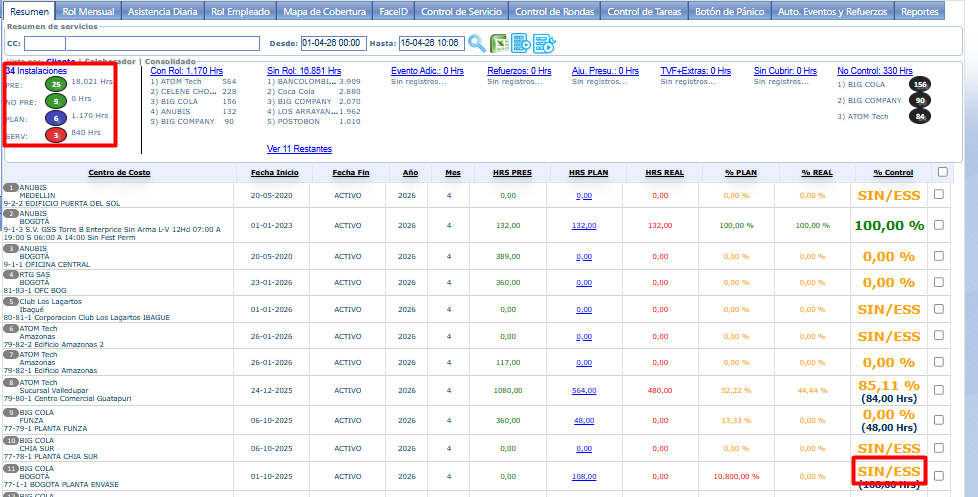Check the box for ANUBIS Medellin row 1
This screenshot has height=497, width=978.
(939, 196)
